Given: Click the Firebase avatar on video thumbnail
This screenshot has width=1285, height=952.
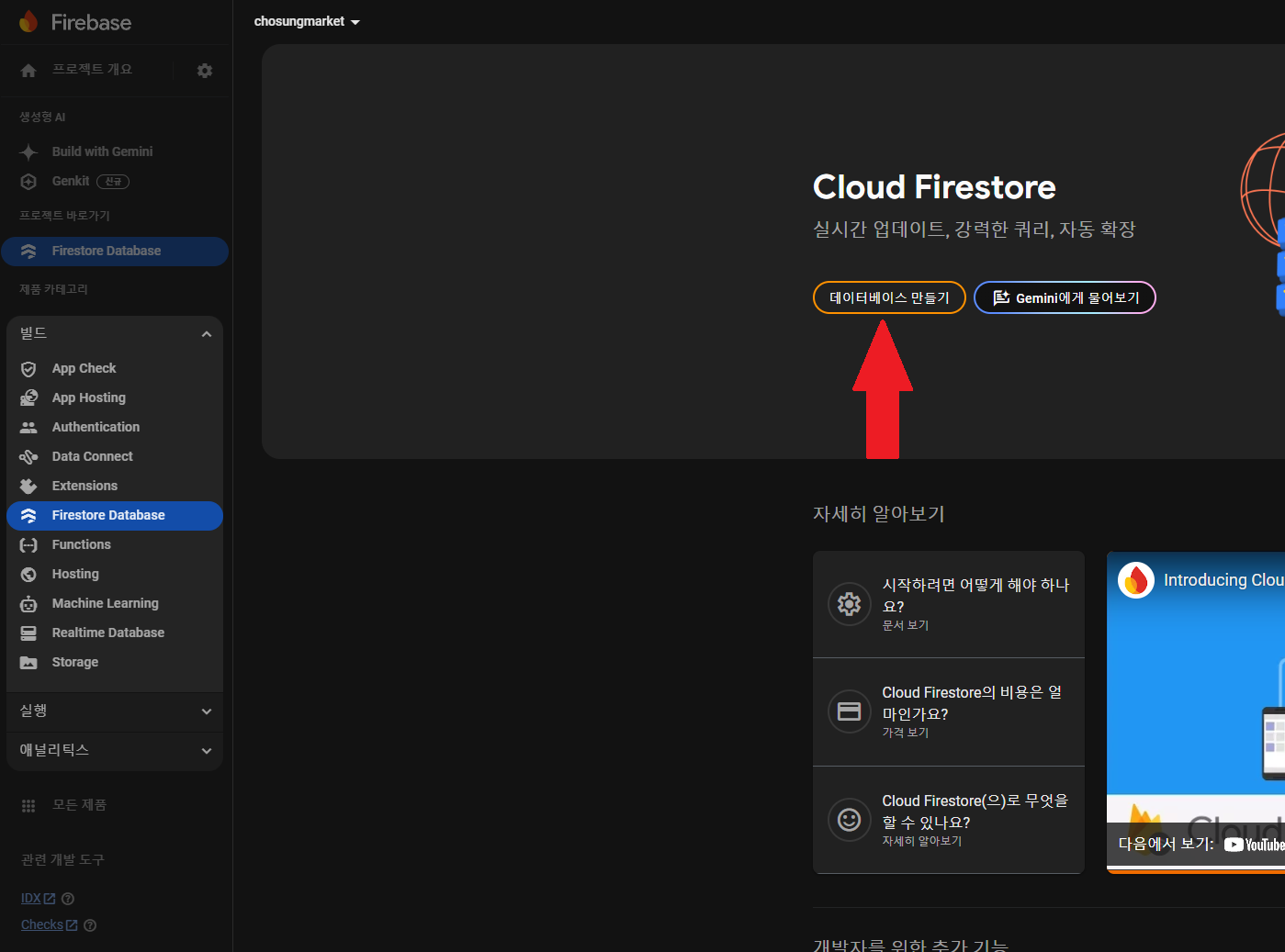Looking at the screenshot, I should point(1136,580).
